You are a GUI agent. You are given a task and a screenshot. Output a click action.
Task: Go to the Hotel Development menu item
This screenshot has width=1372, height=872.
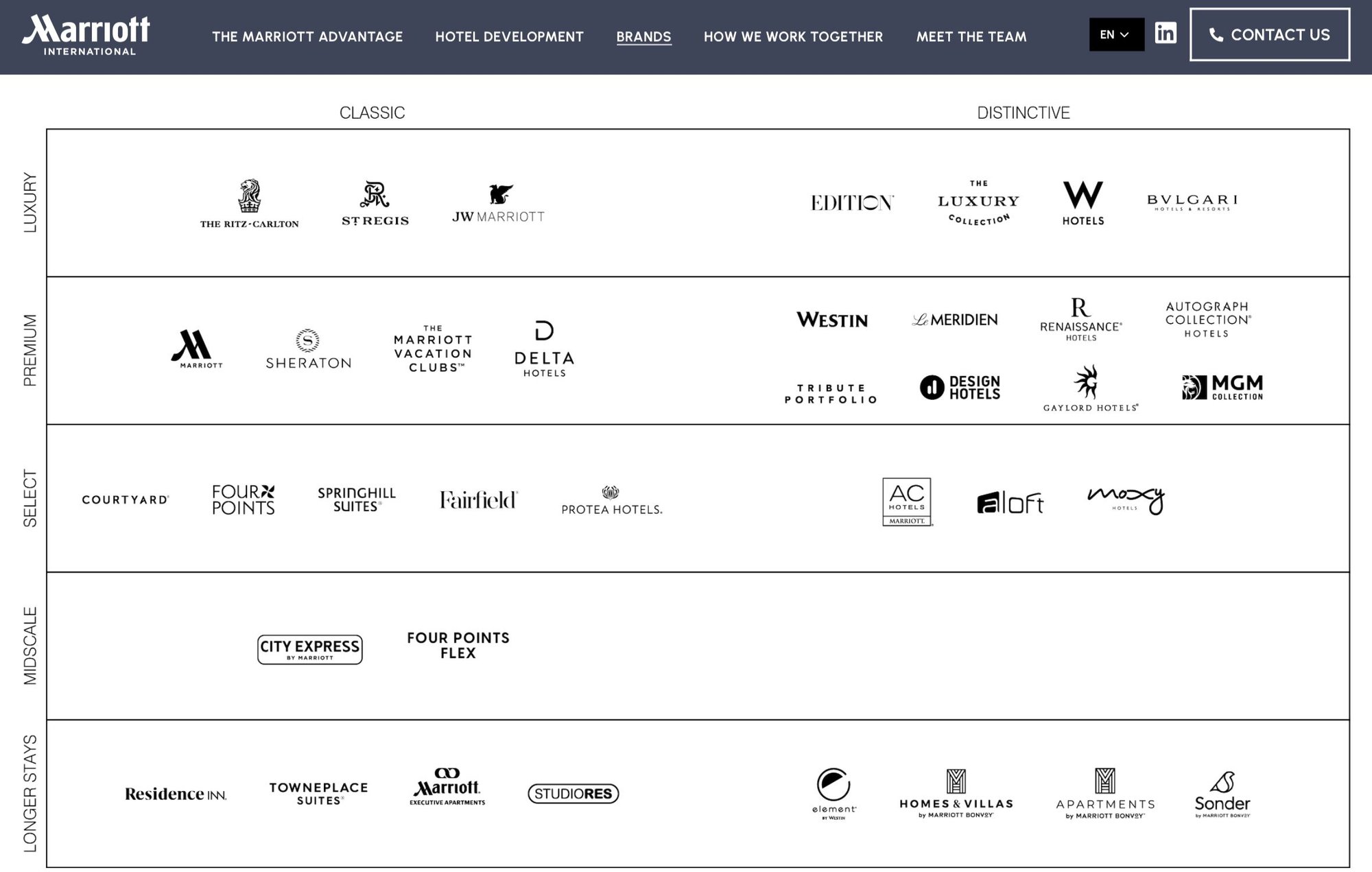pyautogui.click(x=509, y=36)
